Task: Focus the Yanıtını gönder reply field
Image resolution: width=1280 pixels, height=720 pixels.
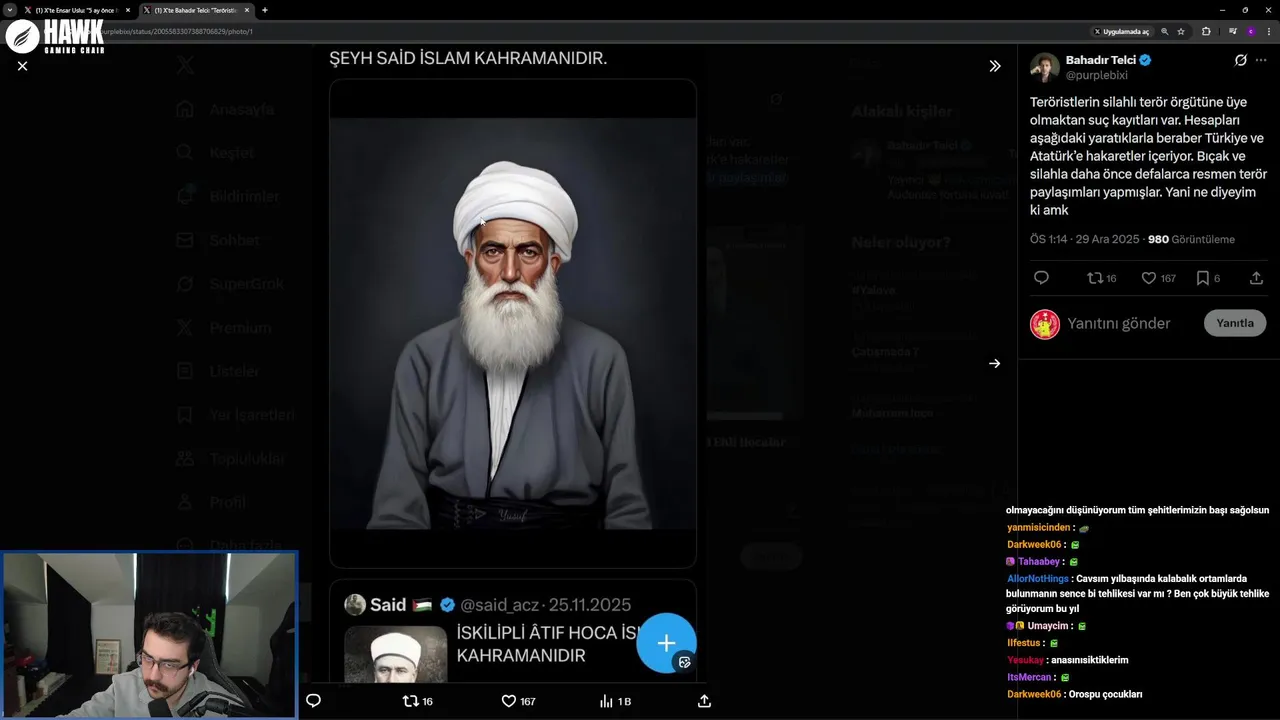Action: point(1118,324)
